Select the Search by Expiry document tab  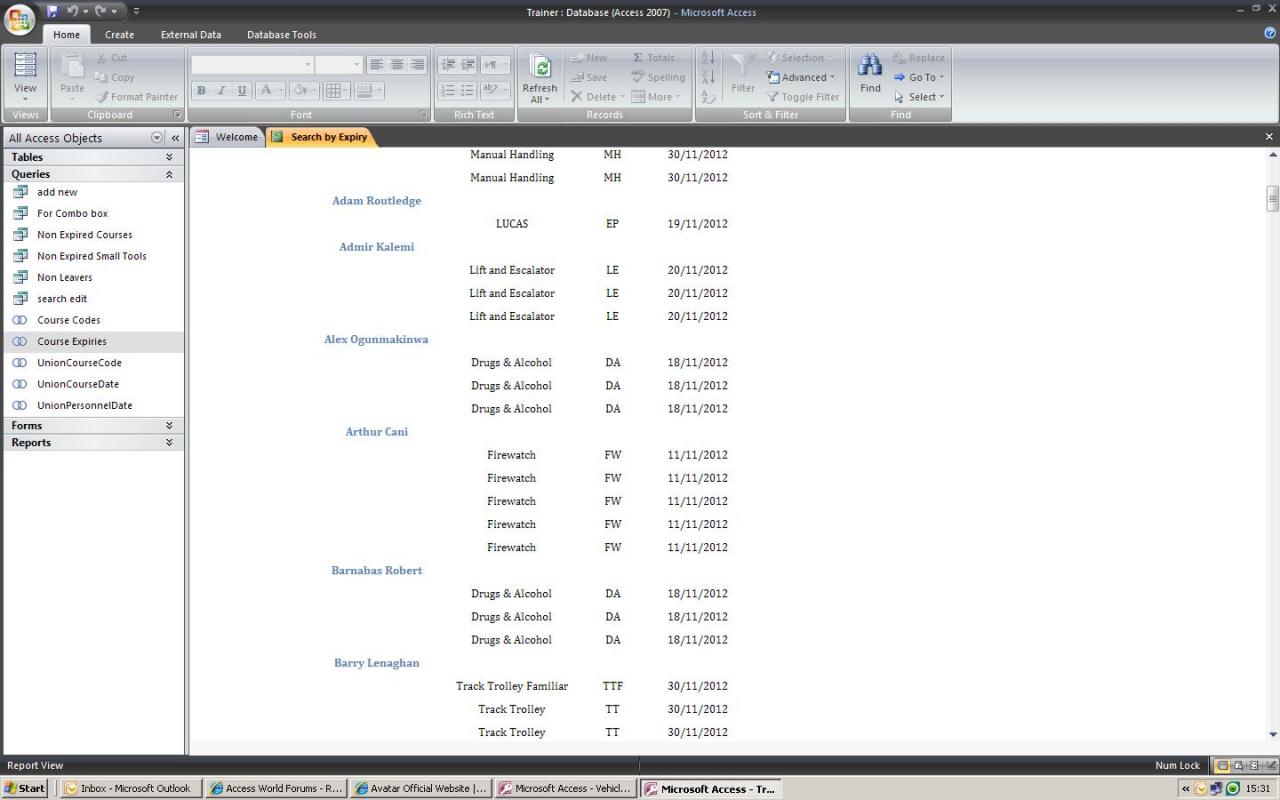coord(321,137)
